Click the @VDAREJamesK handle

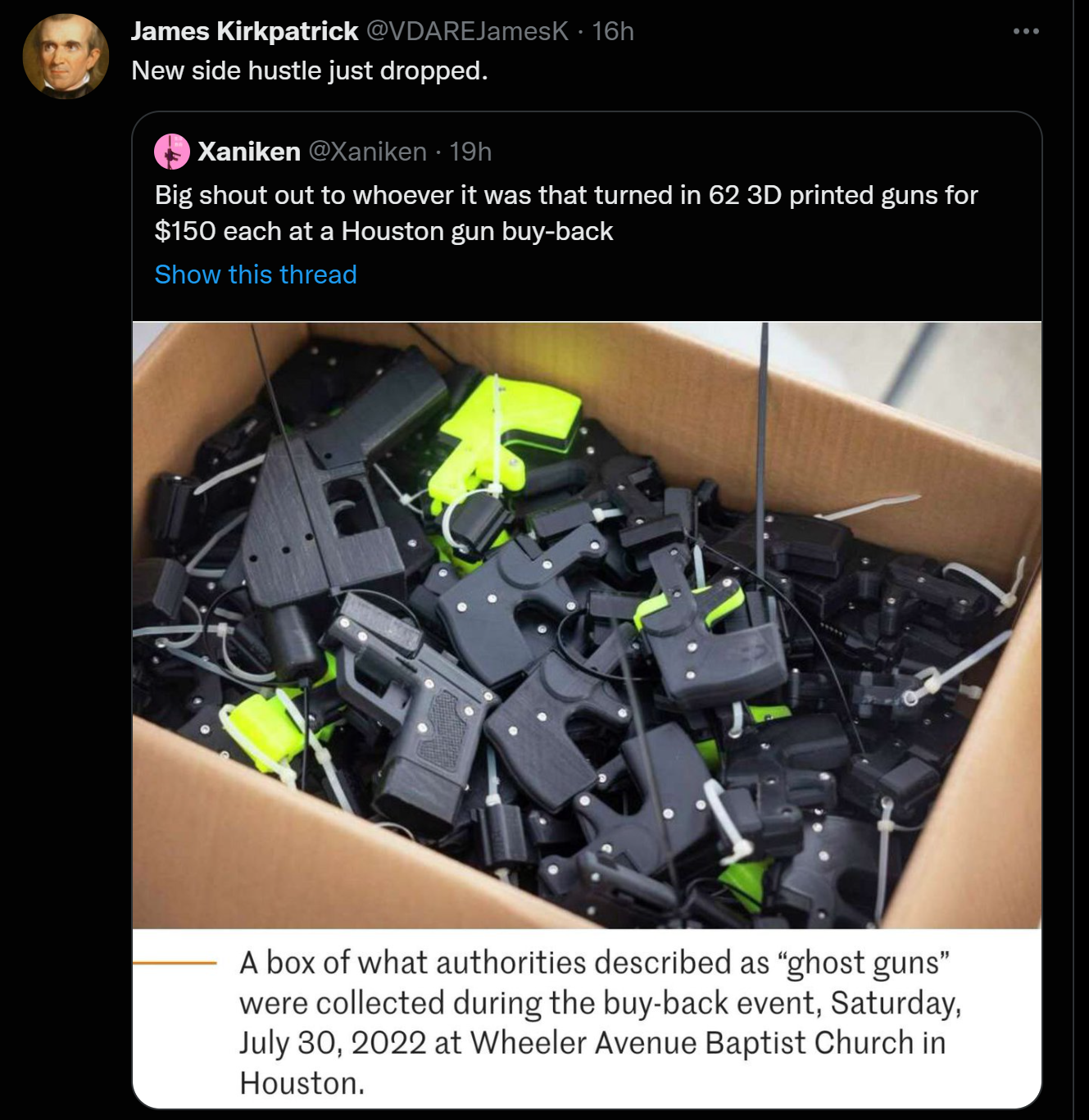(466, 31)
